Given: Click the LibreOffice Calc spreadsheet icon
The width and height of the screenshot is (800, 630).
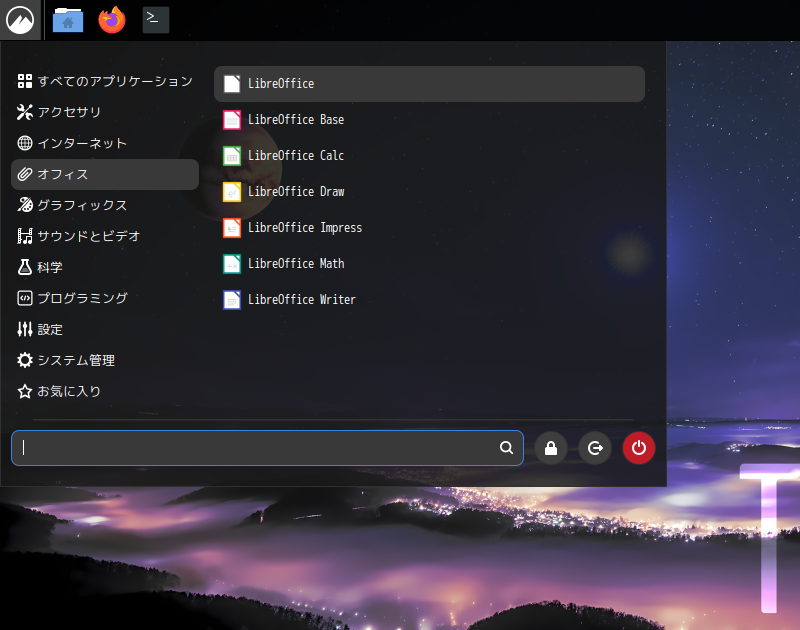Looking at the screenshot, I should 232,156.
